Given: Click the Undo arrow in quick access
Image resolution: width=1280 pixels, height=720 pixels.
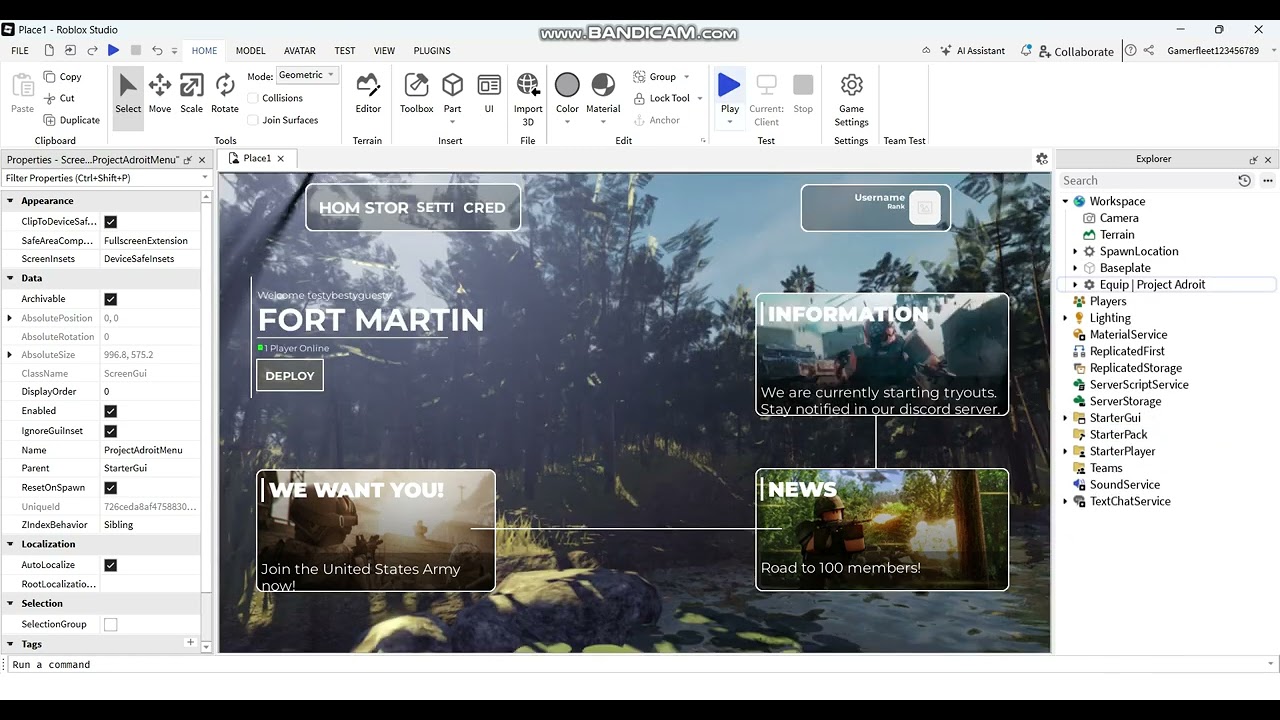Looking at the screenshot, I should coord(157,50).
